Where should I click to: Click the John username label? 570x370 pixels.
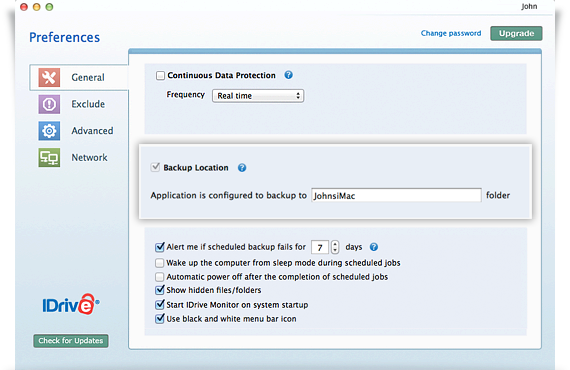(529, 7)
